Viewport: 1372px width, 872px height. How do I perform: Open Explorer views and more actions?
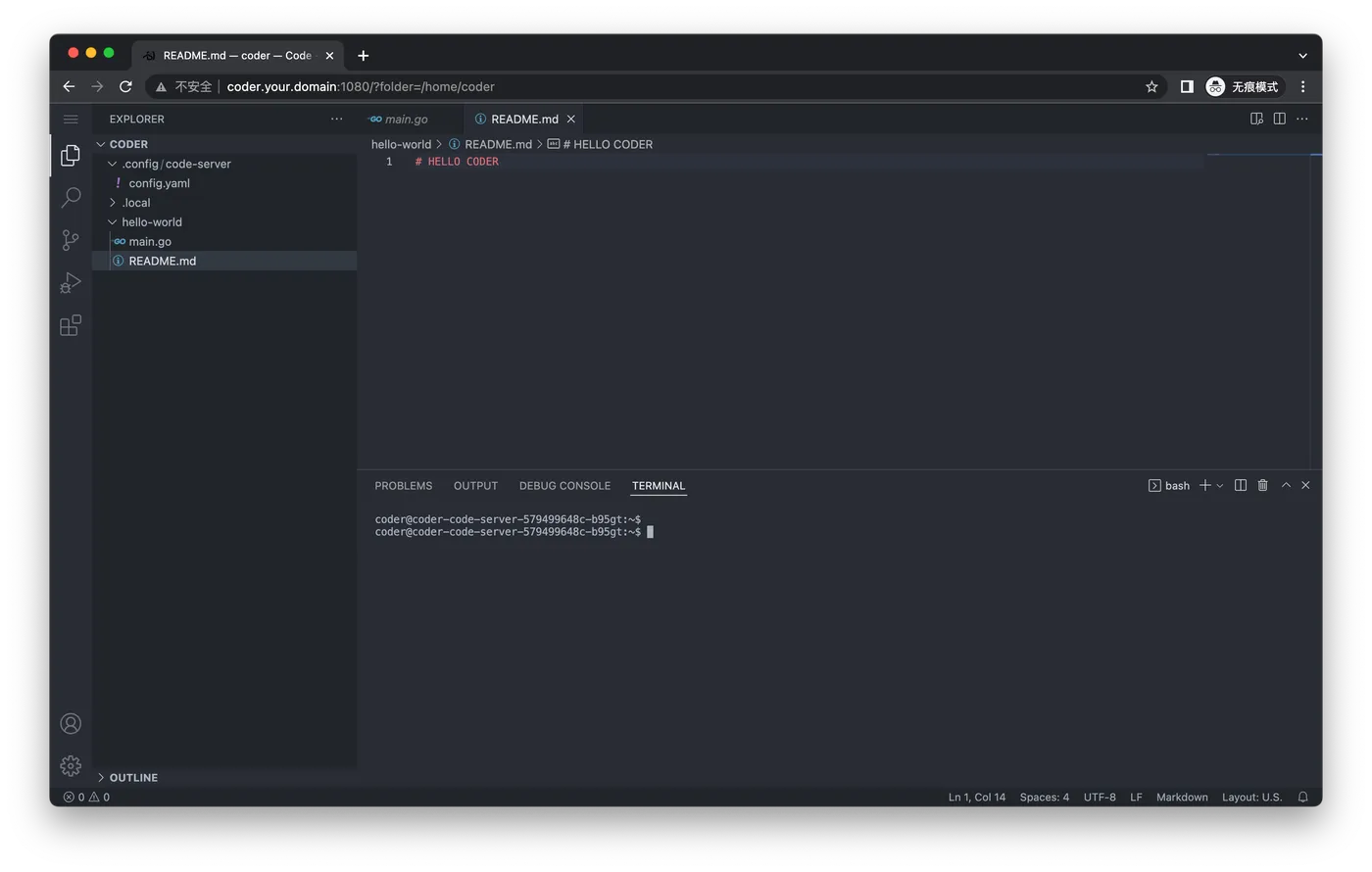coord(336,119)
